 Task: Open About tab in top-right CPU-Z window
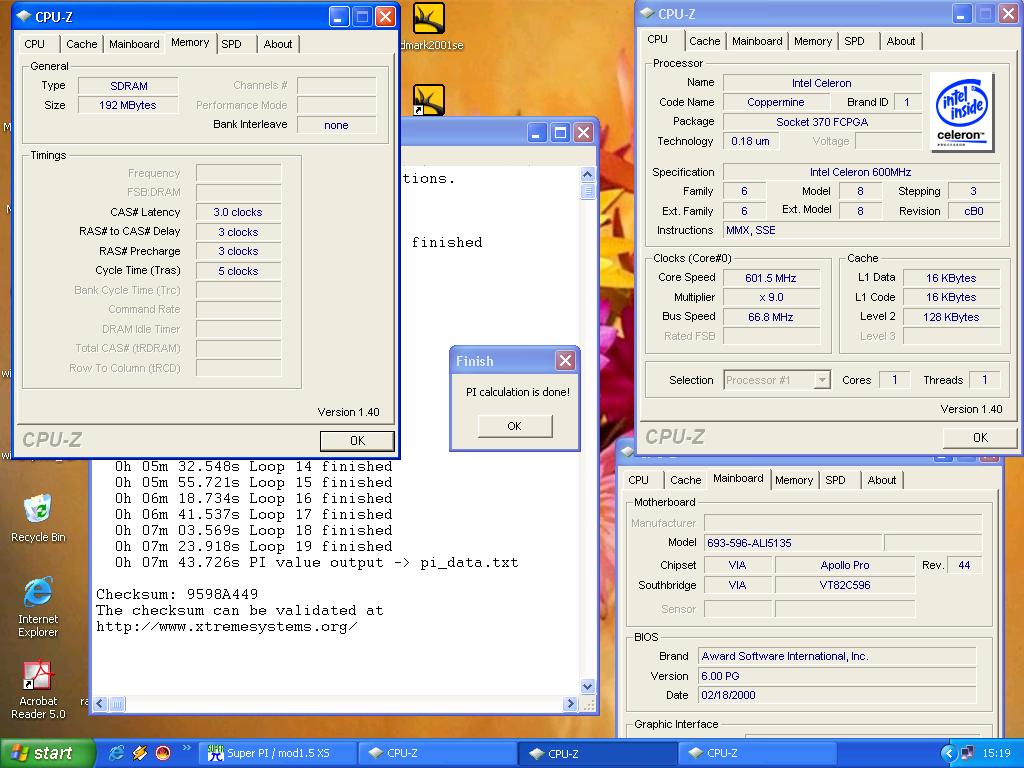pos(901,40)
